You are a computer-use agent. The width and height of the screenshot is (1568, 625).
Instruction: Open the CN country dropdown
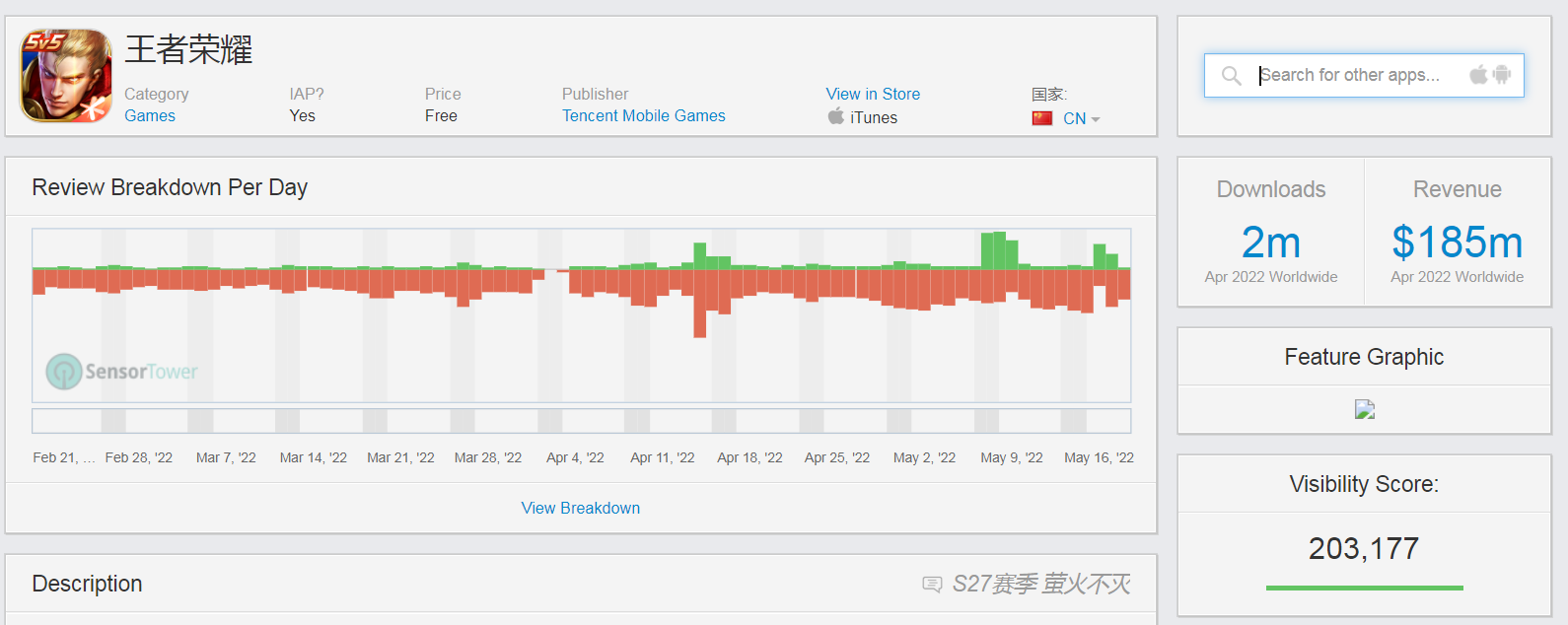click(1081, 118)
